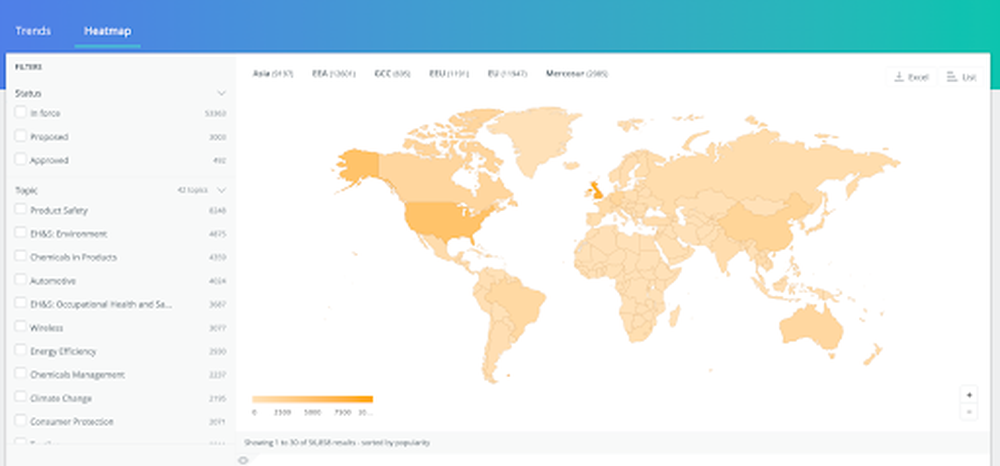Check the Consumer Protection filter
This screenshot has width=1000, height=466.
pos(20,421)
